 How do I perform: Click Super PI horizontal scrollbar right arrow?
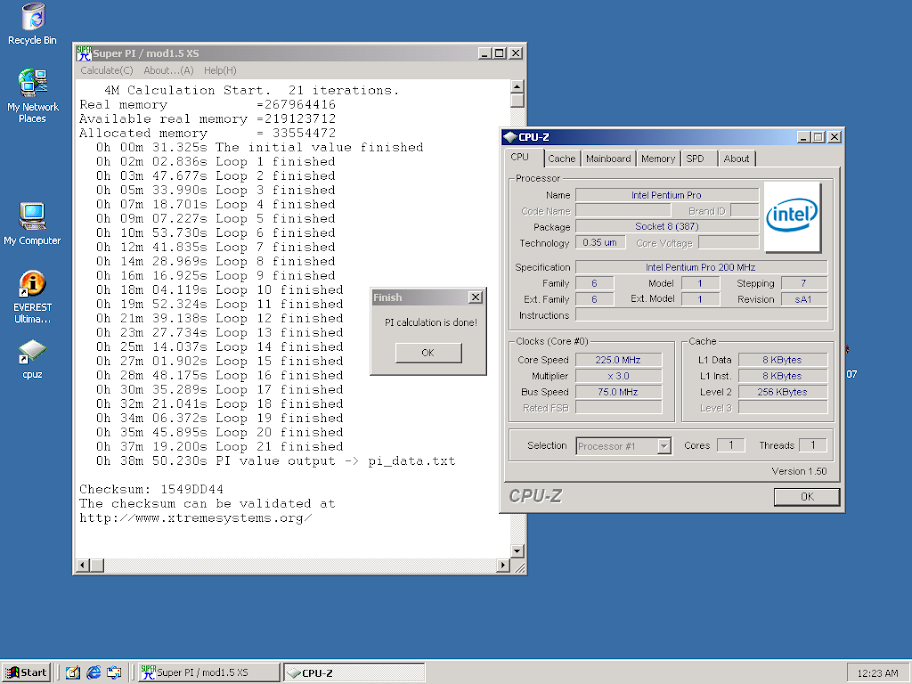503,565
